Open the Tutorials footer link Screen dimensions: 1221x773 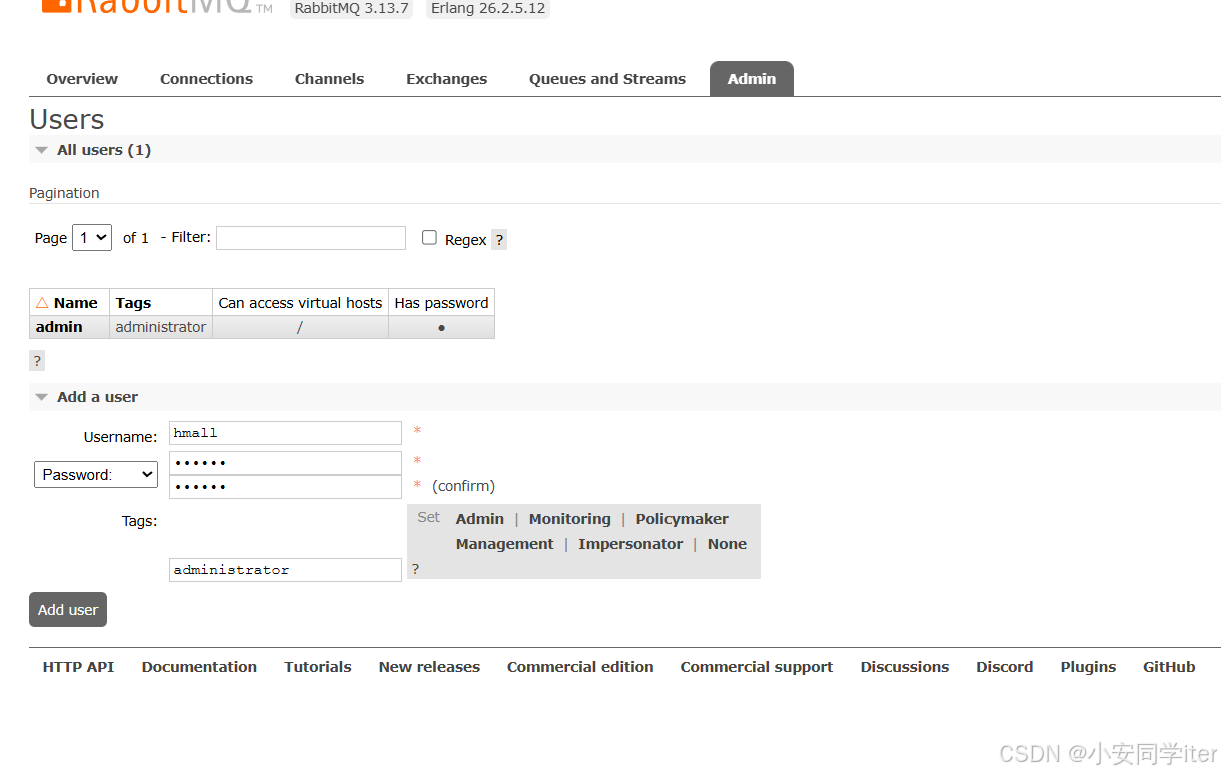point(318,667)
